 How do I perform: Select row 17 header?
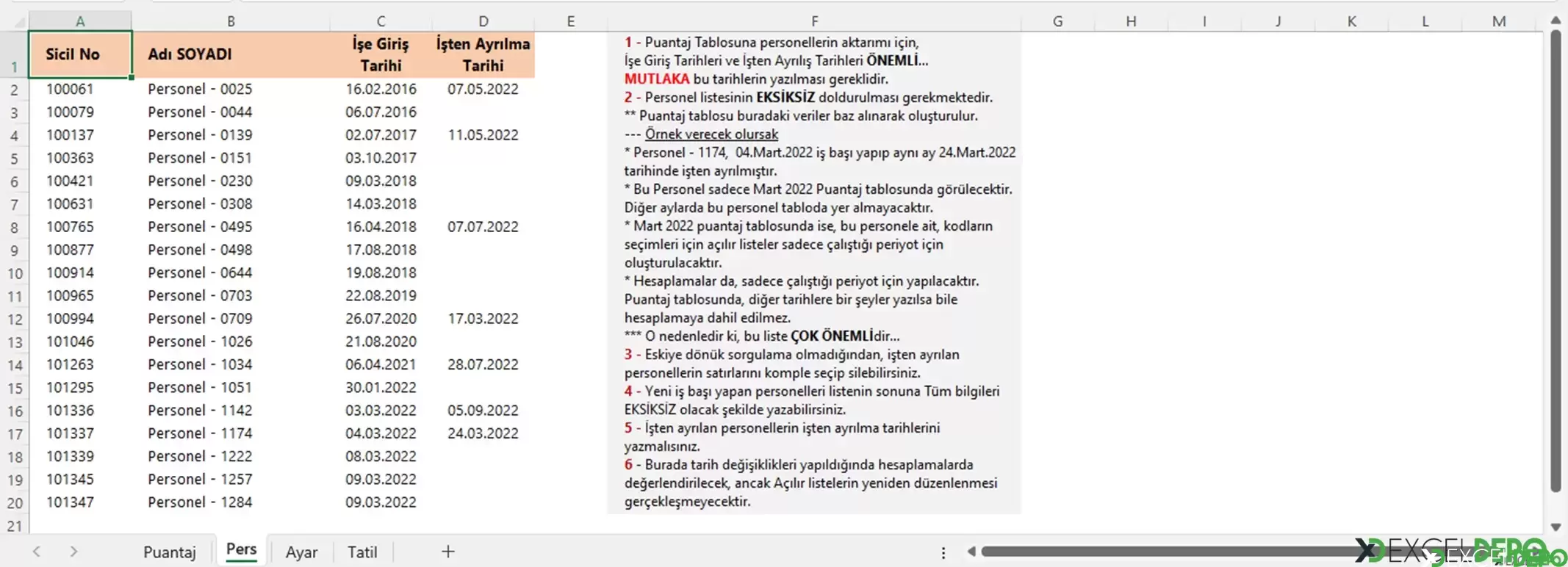tap(14, 434)
